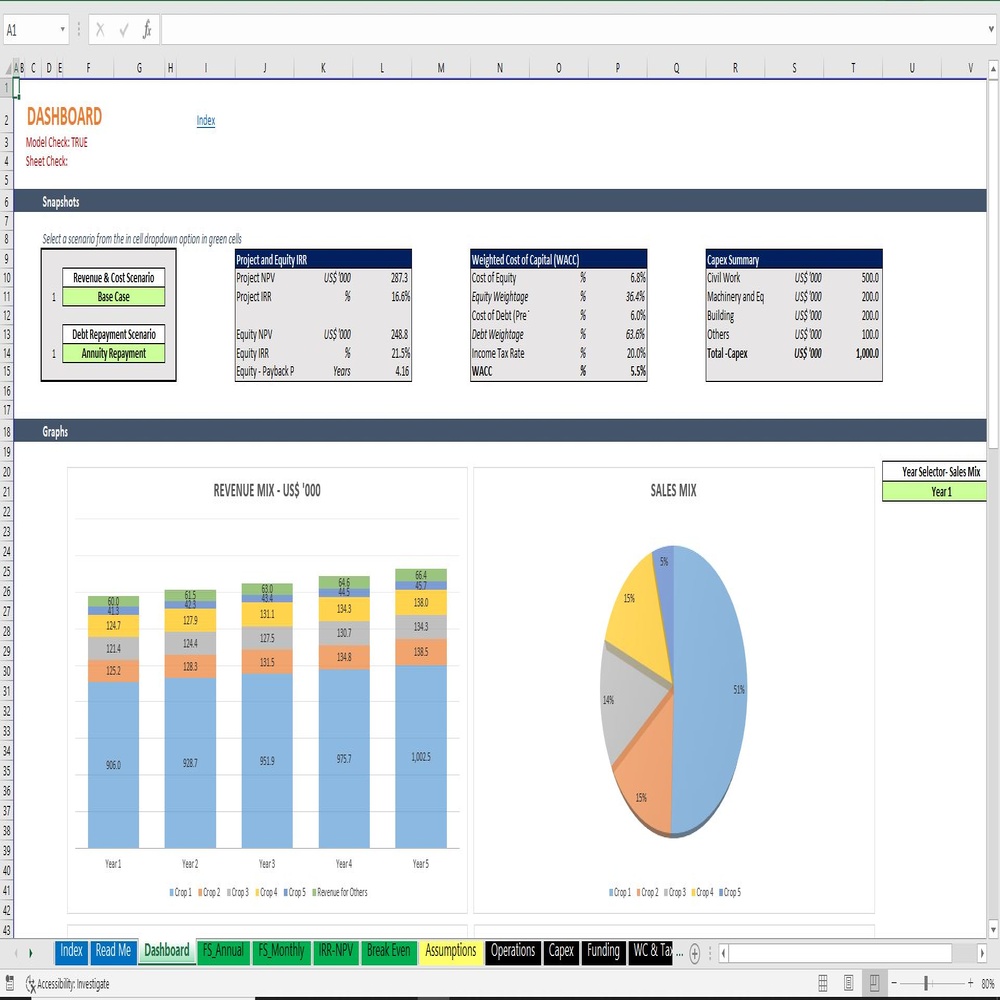Choose the Year 1 sales mix selector cell

point(934,491)
